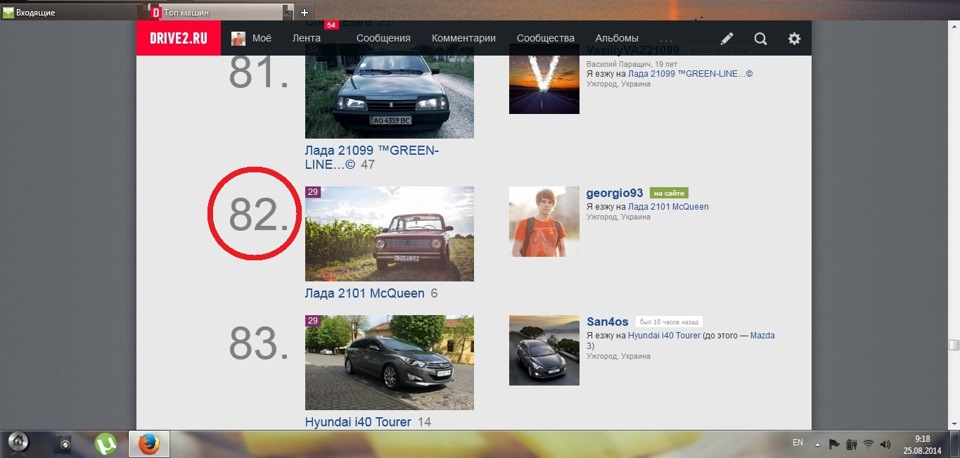Open Комментарии section
The image size is (960, 458).
(x=463, y=38)
